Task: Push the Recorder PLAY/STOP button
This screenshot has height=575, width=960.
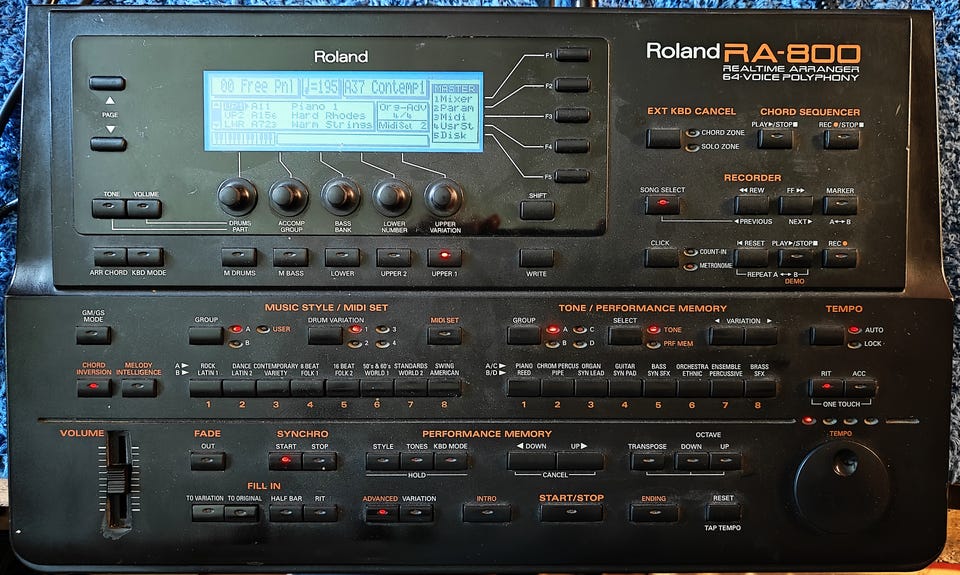Action: (x=795, y=258)
